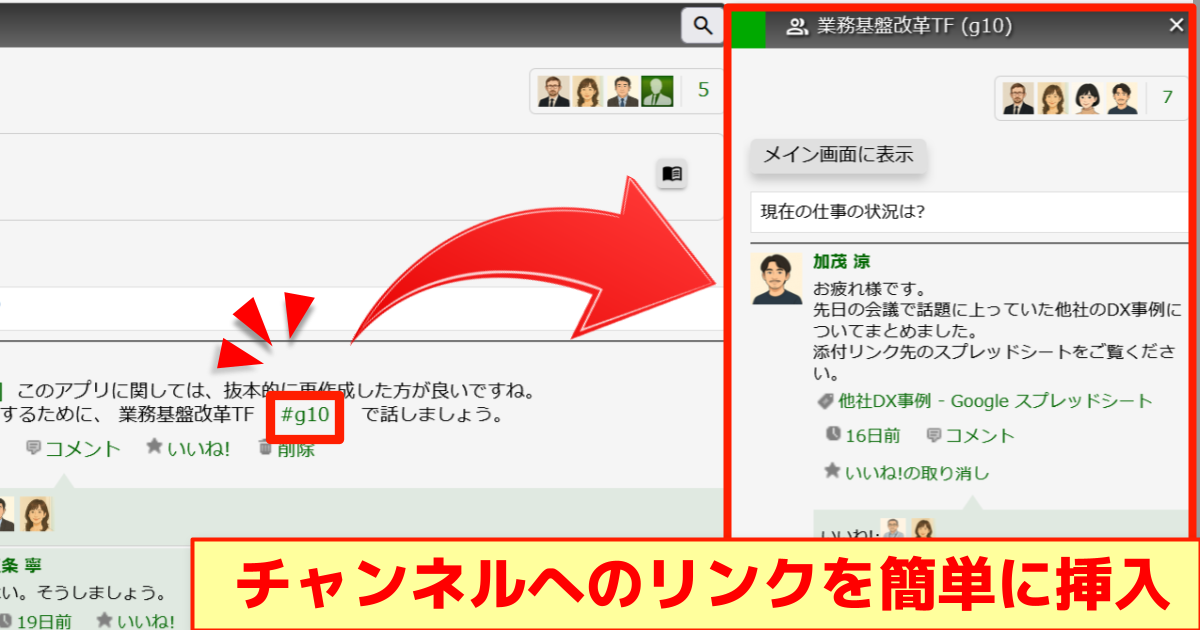Screen dimensions: 1200x630
Task: Click the '削除' delete link
Action: coord(296,448)
